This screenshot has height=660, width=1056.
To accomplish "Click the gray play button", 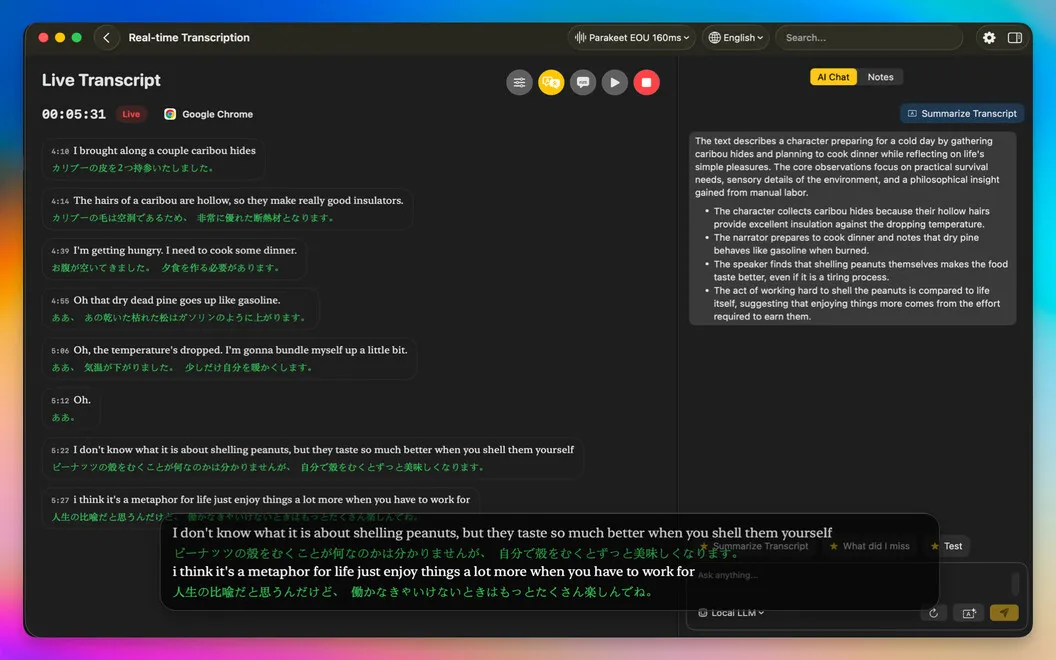I will tap(614, 82).
